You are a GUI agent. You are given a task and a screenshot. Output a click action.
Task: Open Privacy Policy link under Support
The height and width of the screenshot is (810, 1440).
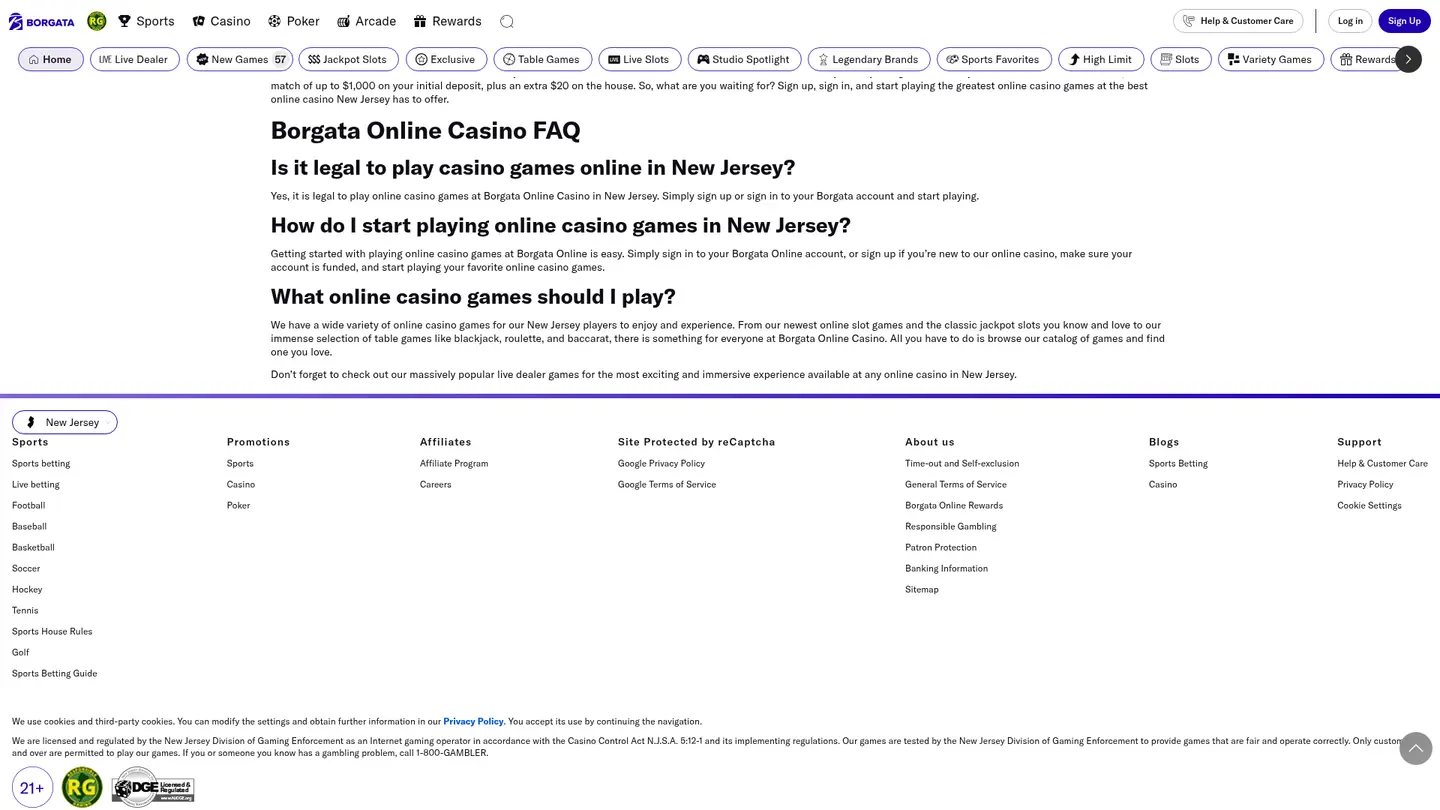coord(1365,484)
